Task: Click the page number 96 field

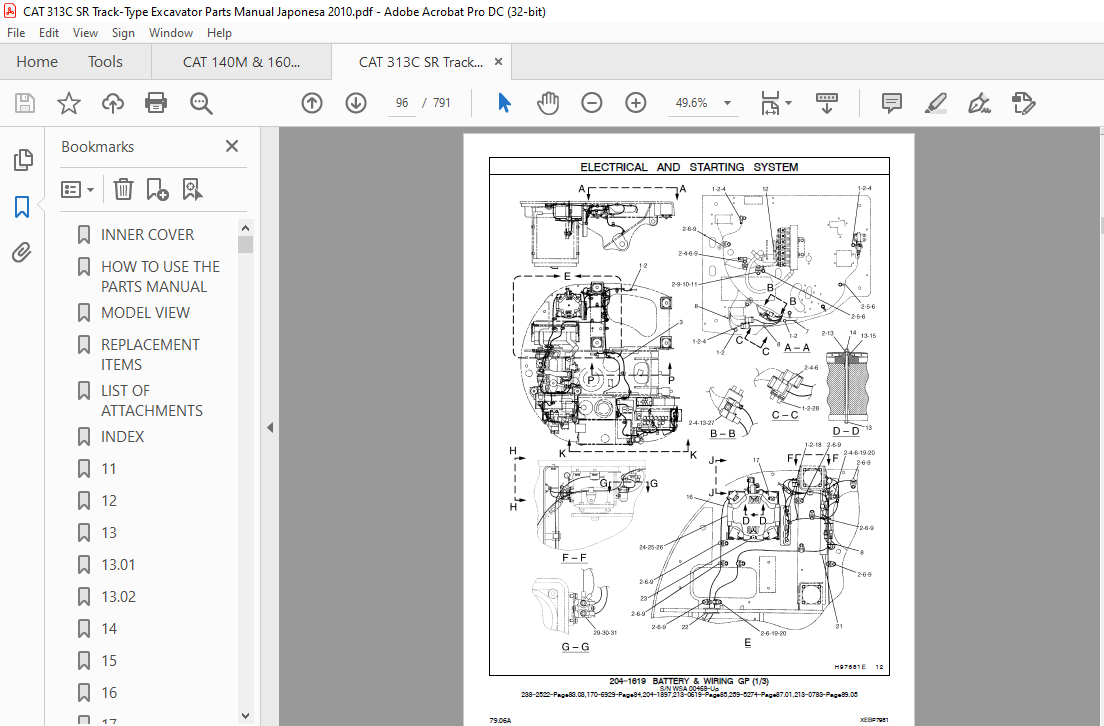Action: coord(401,103)
